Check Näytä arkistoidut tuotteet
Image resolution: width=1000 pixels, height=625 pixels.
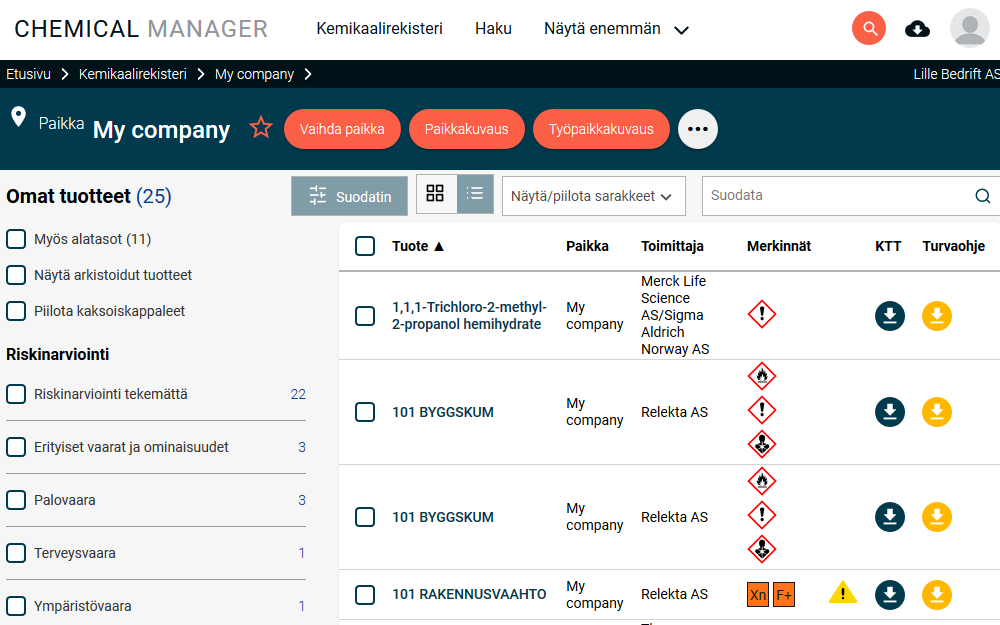point(16,275)
